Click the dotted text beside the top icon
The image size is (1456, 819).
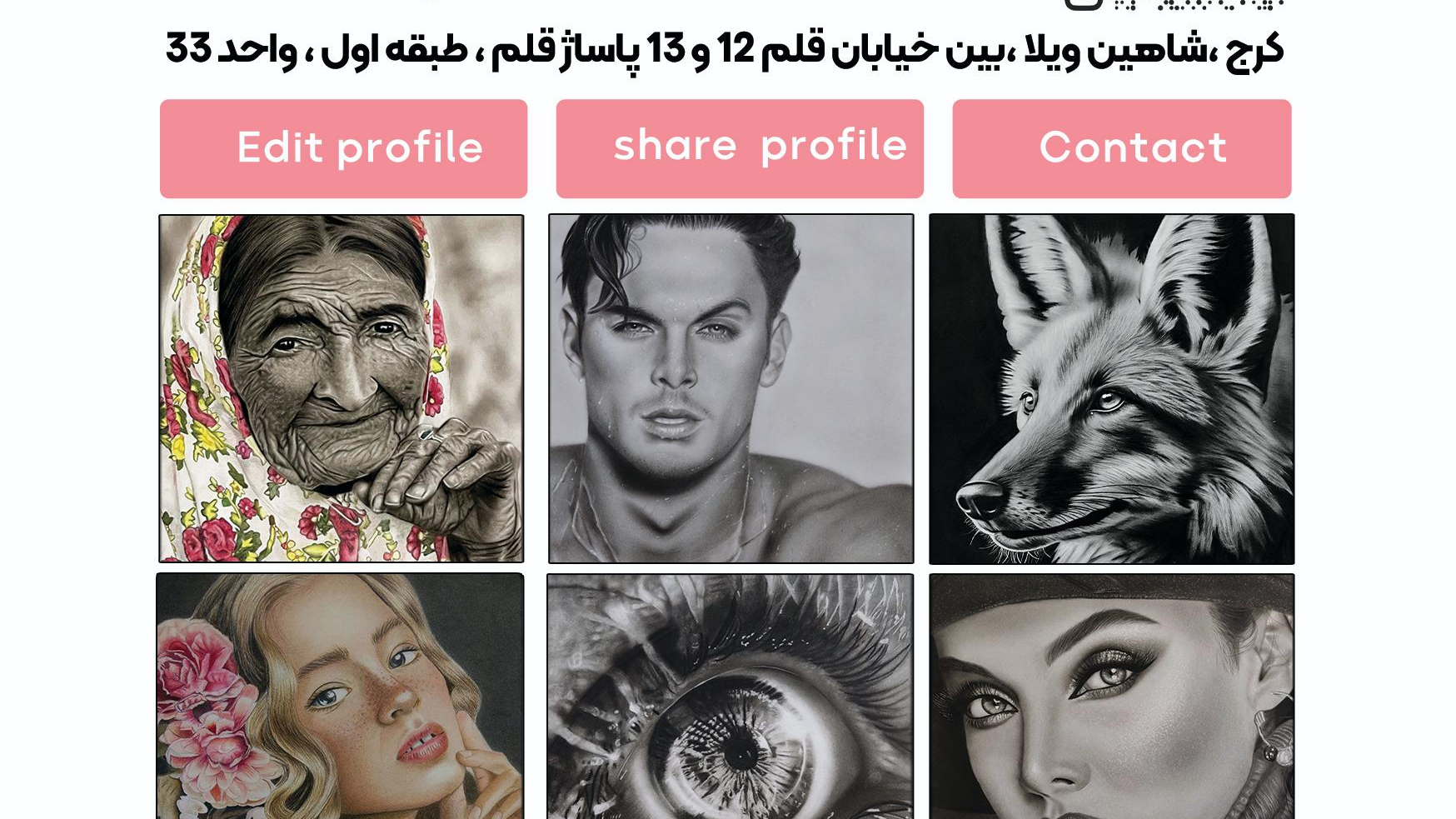click(1199, 4)
